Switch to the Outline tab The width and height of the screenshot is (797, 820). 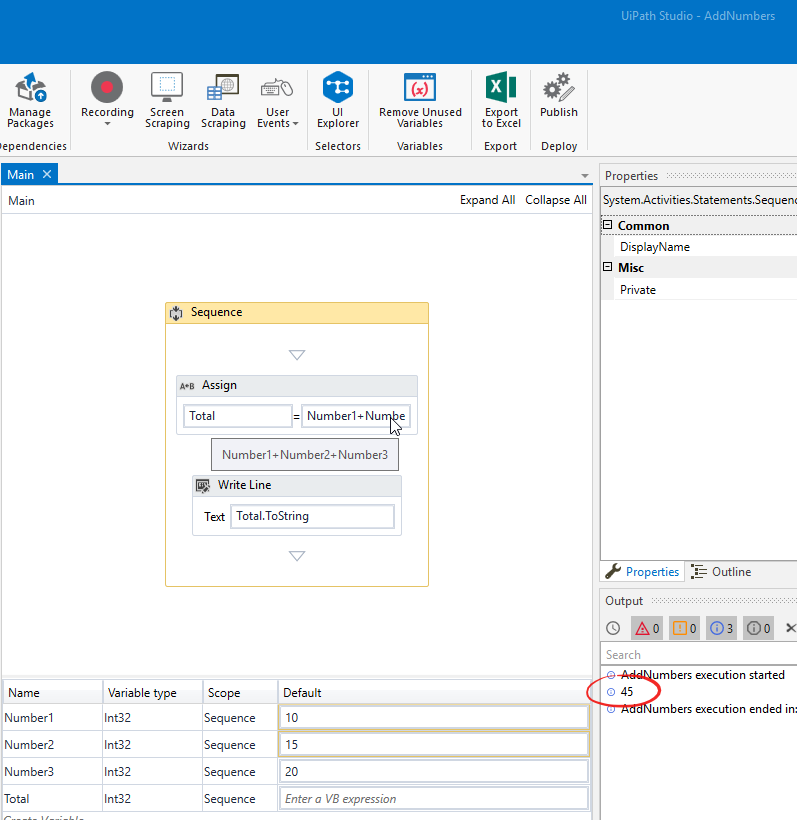(721, 572)
